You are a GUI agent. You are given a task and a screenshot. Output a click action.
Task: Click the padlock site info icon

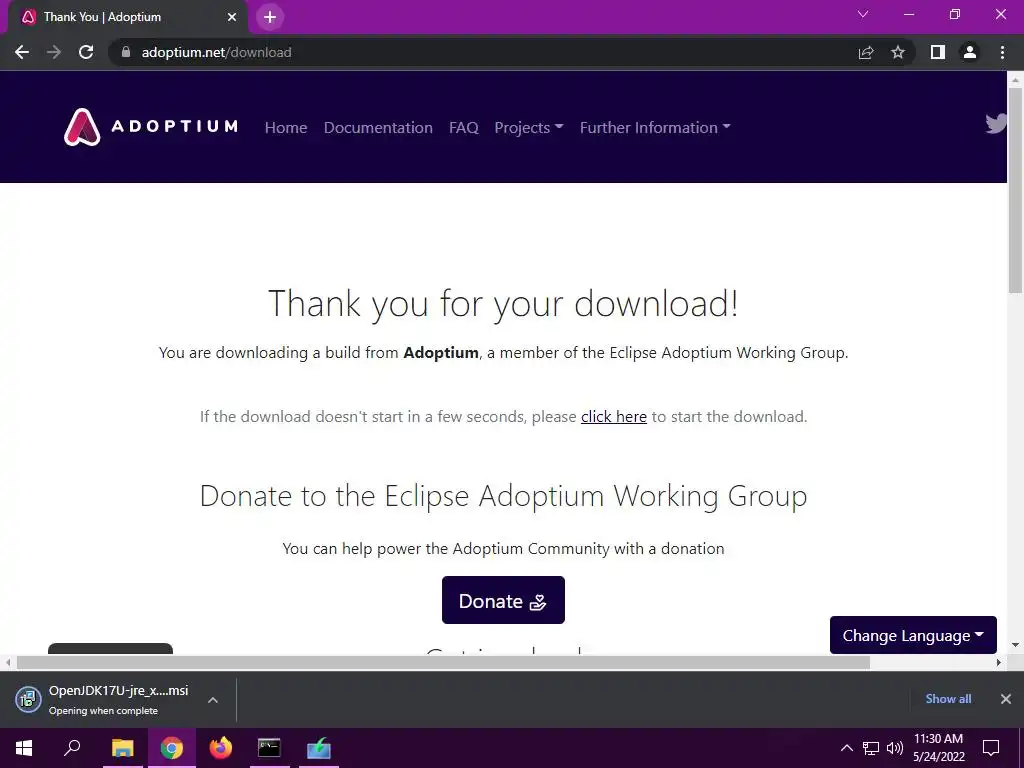click(x=126, y=52)
